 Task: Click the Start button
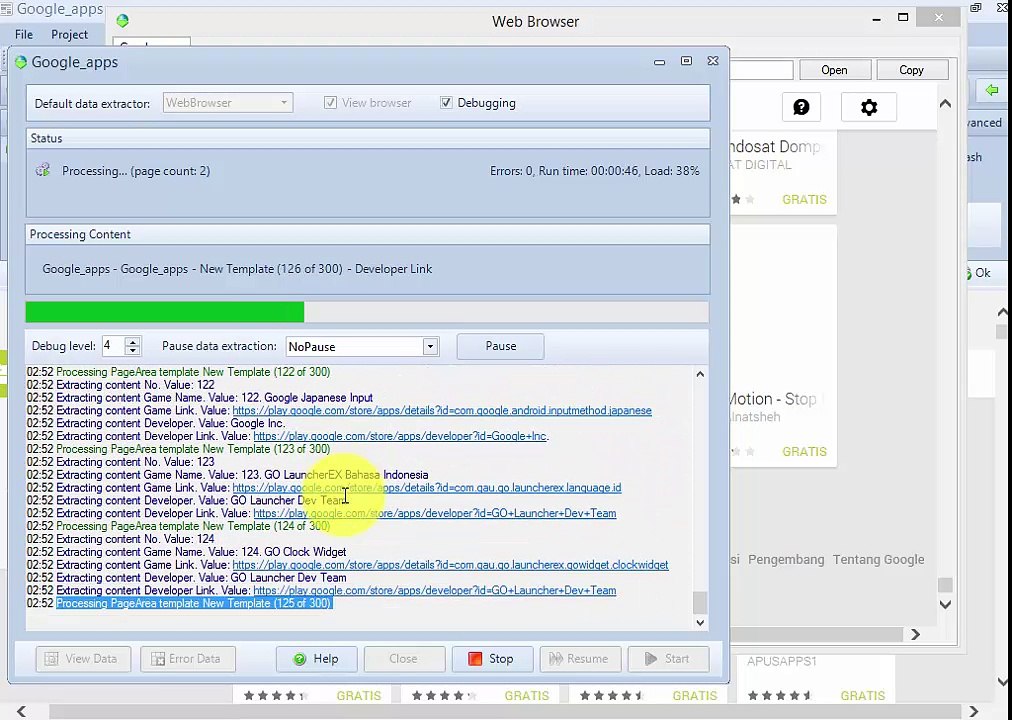668,659
